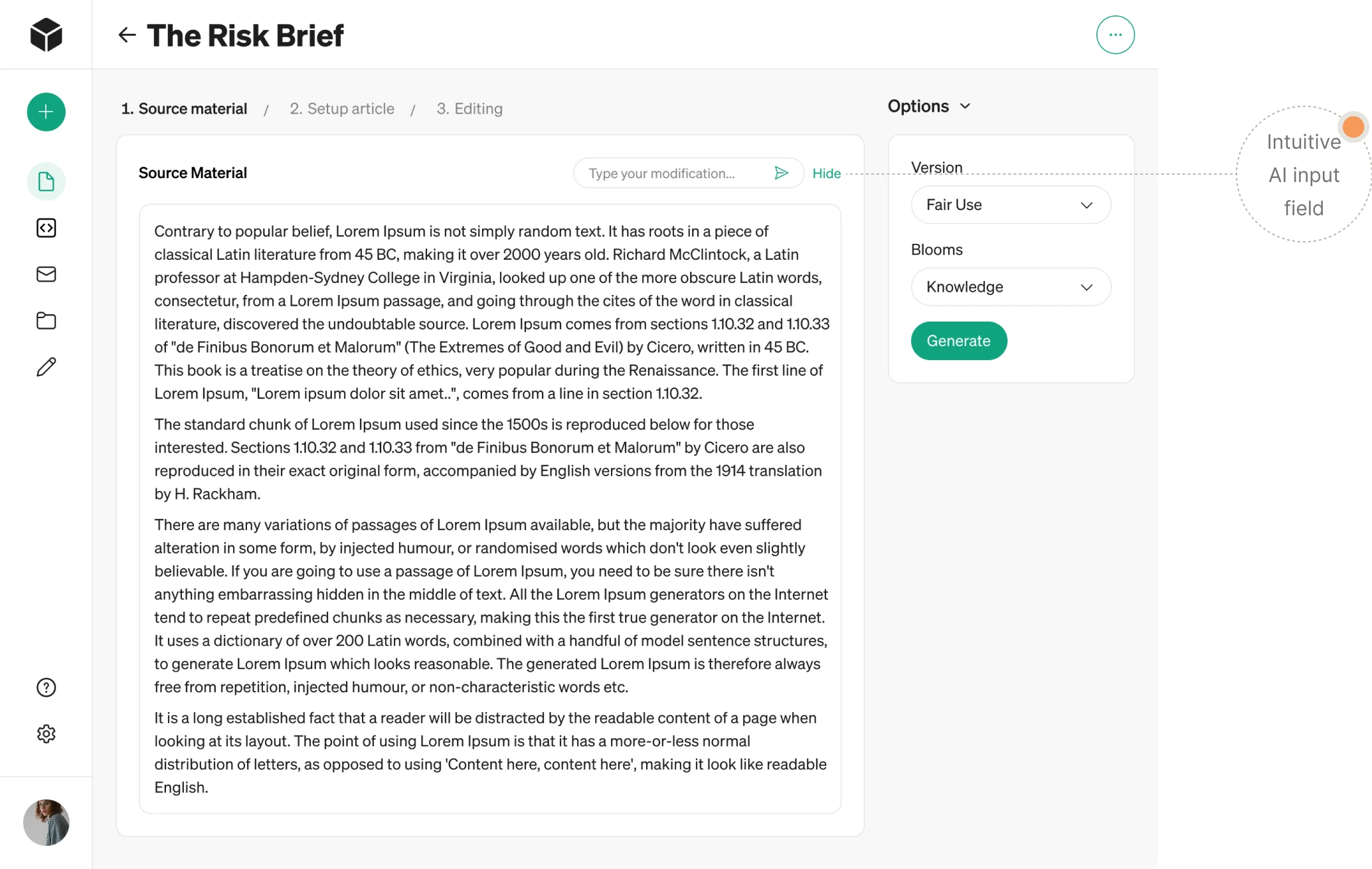The height and width of the screenshot is (869, 1372).
Task: Hide the Source Material panel
Action: coord(826,173)
